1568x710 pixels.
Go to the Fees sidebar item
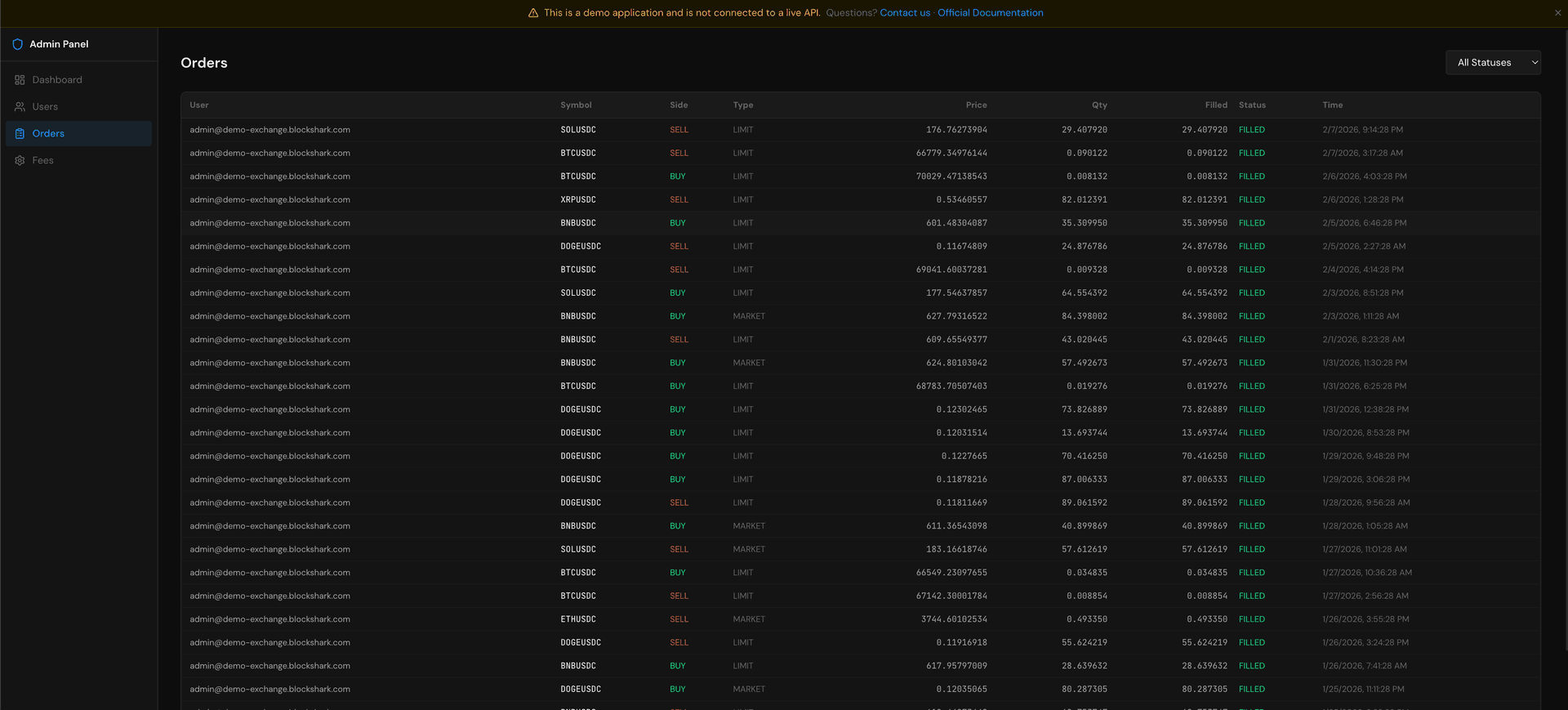point(42,161)
